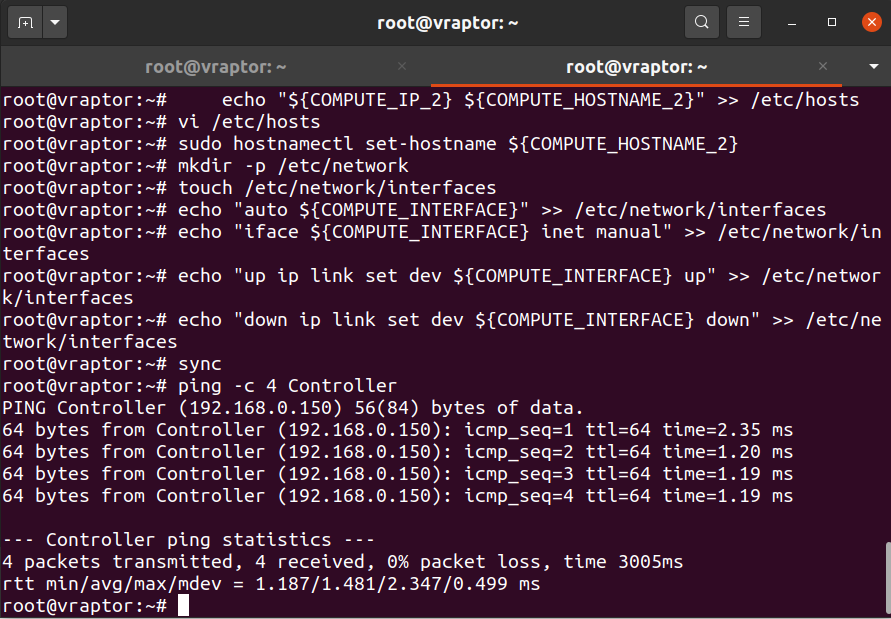The image size is (891, 619).
Task: Minimize the terminal window
Action: coord(792,23)
